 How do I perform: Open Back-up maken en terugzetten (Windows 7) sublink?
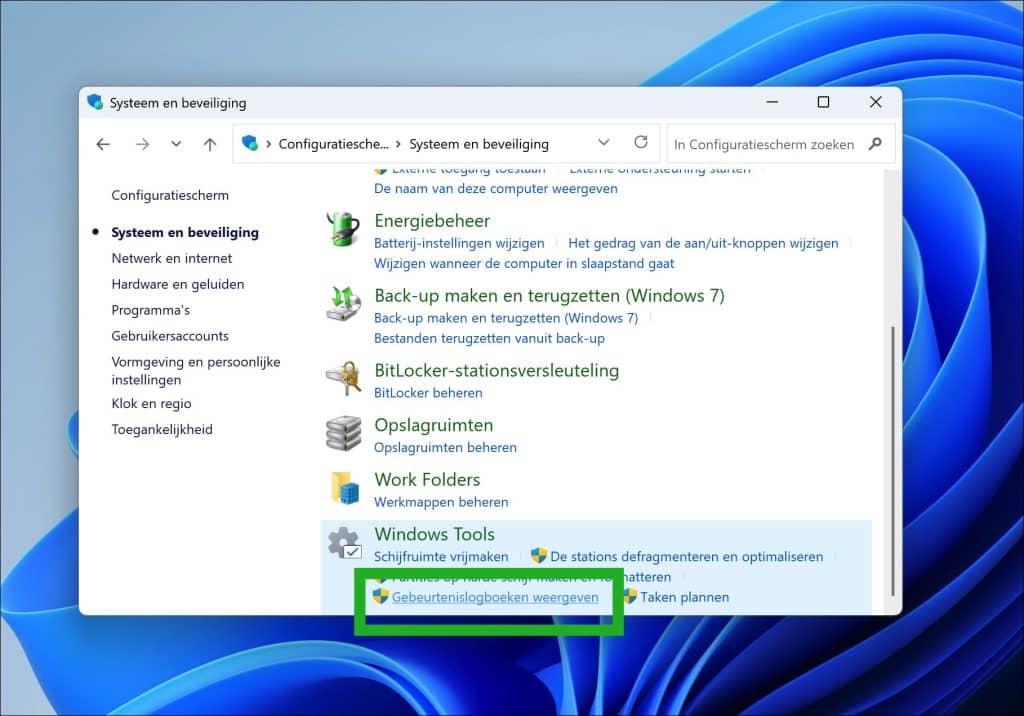click(x=506, y=318)
